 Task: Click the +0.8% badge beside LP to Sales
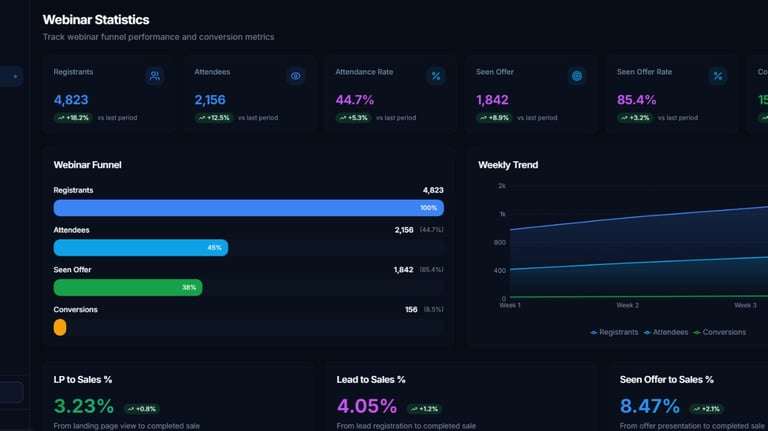click(142, 408)
